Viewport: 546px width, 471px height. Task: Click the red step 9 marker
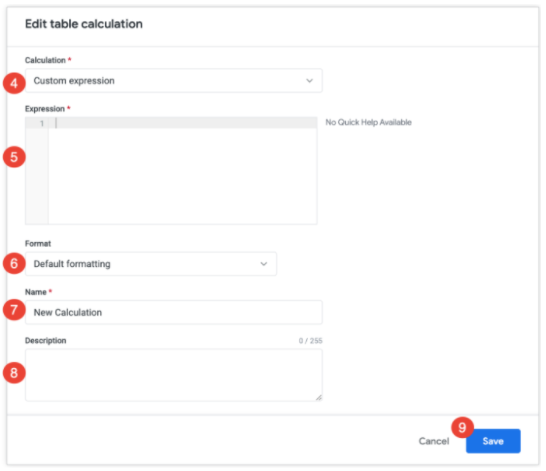[x=462, y=427]
